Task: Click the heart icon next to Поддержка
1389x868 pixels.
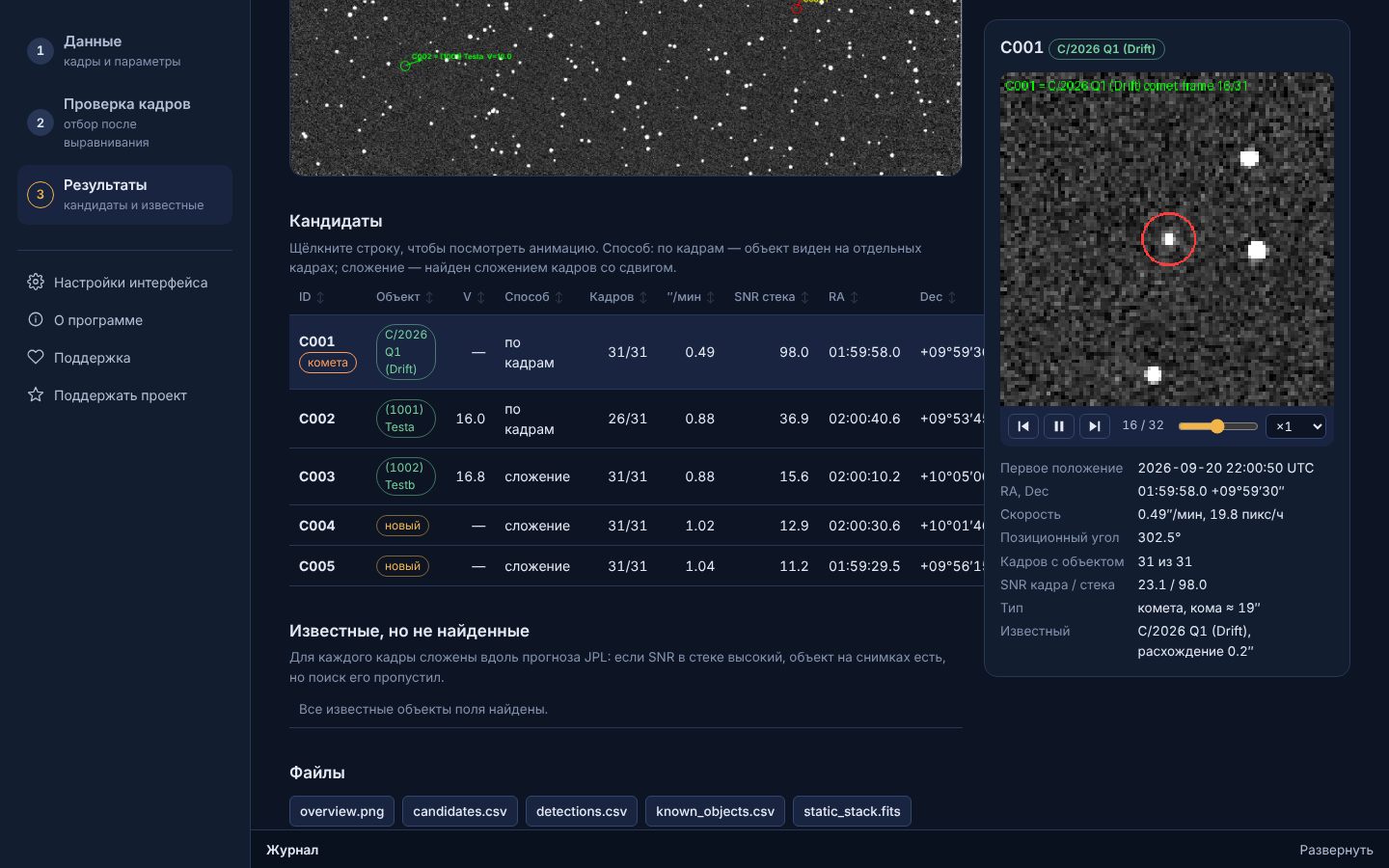Action: 36,357
